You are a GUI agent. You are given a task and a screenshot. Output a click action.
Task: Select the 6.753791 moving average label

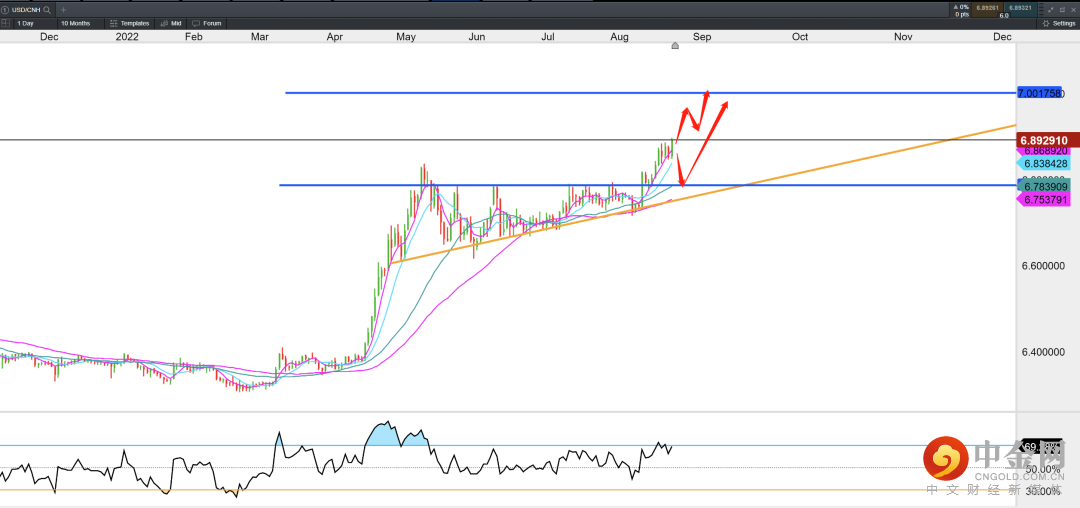pyautogui.click(x=1045, y=200)
